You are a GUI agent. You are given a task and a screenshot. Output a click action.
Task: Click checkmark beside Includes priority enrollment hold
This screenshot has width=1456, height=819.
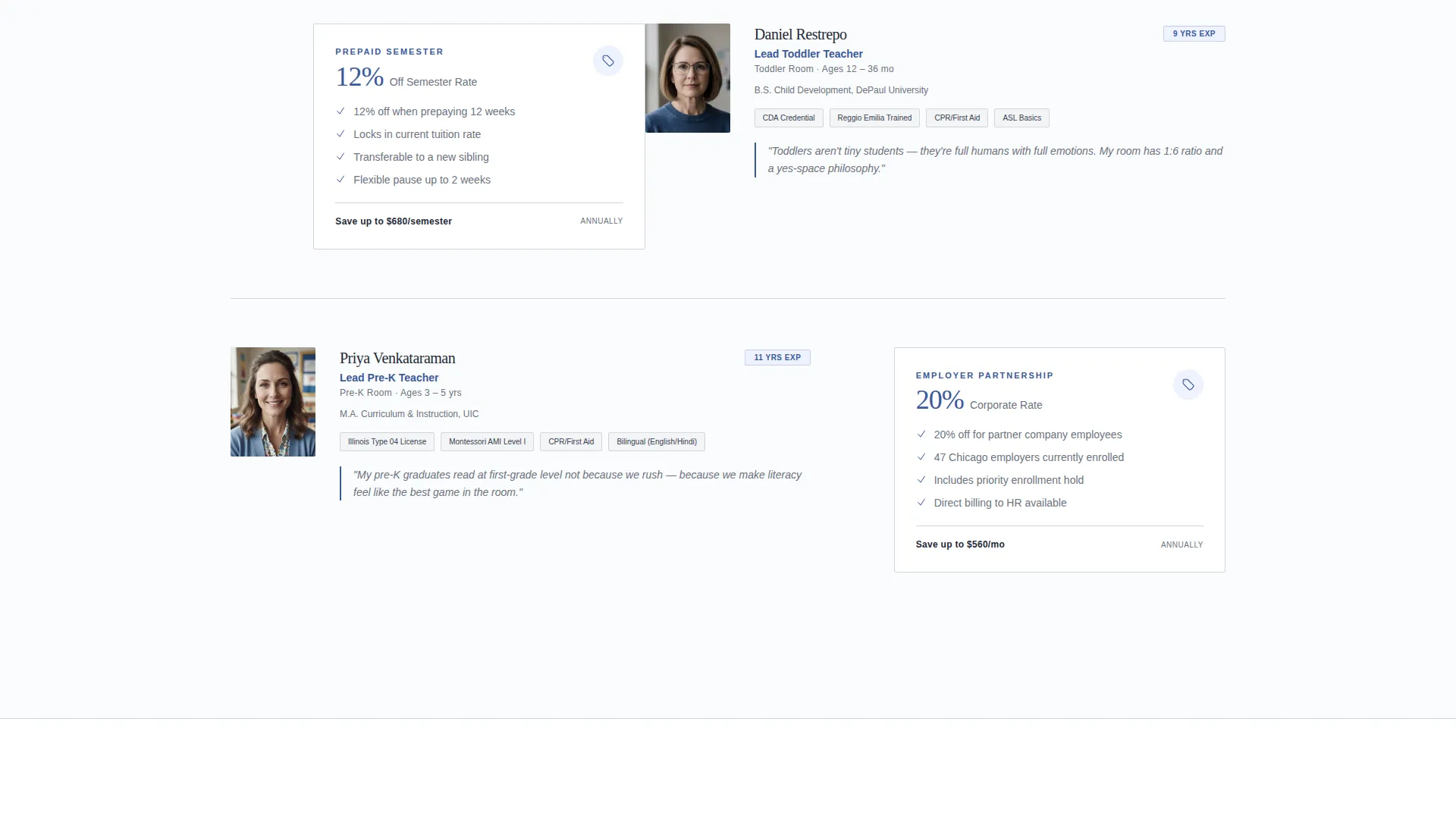[921, 479]
